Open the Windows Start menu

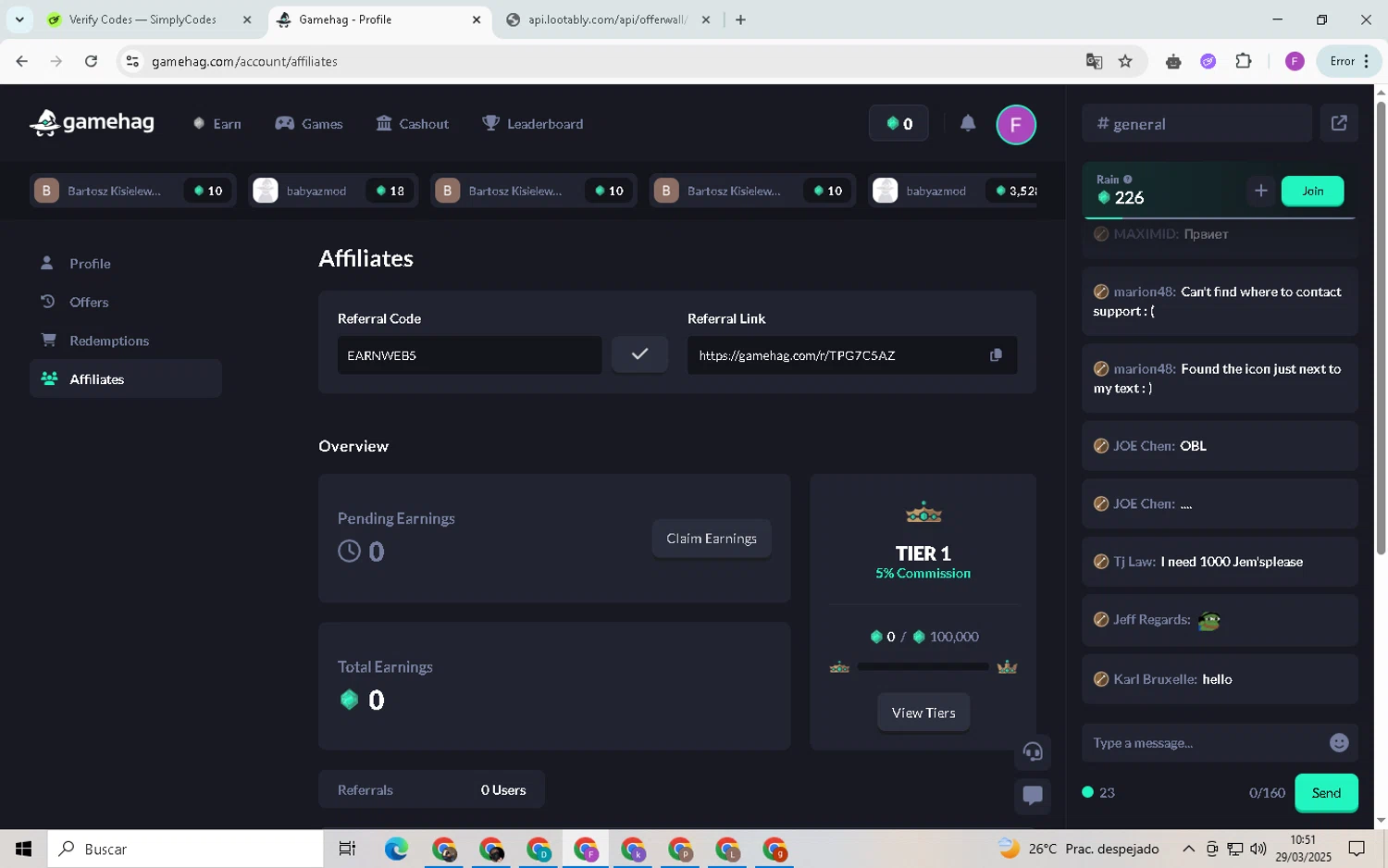23,849
